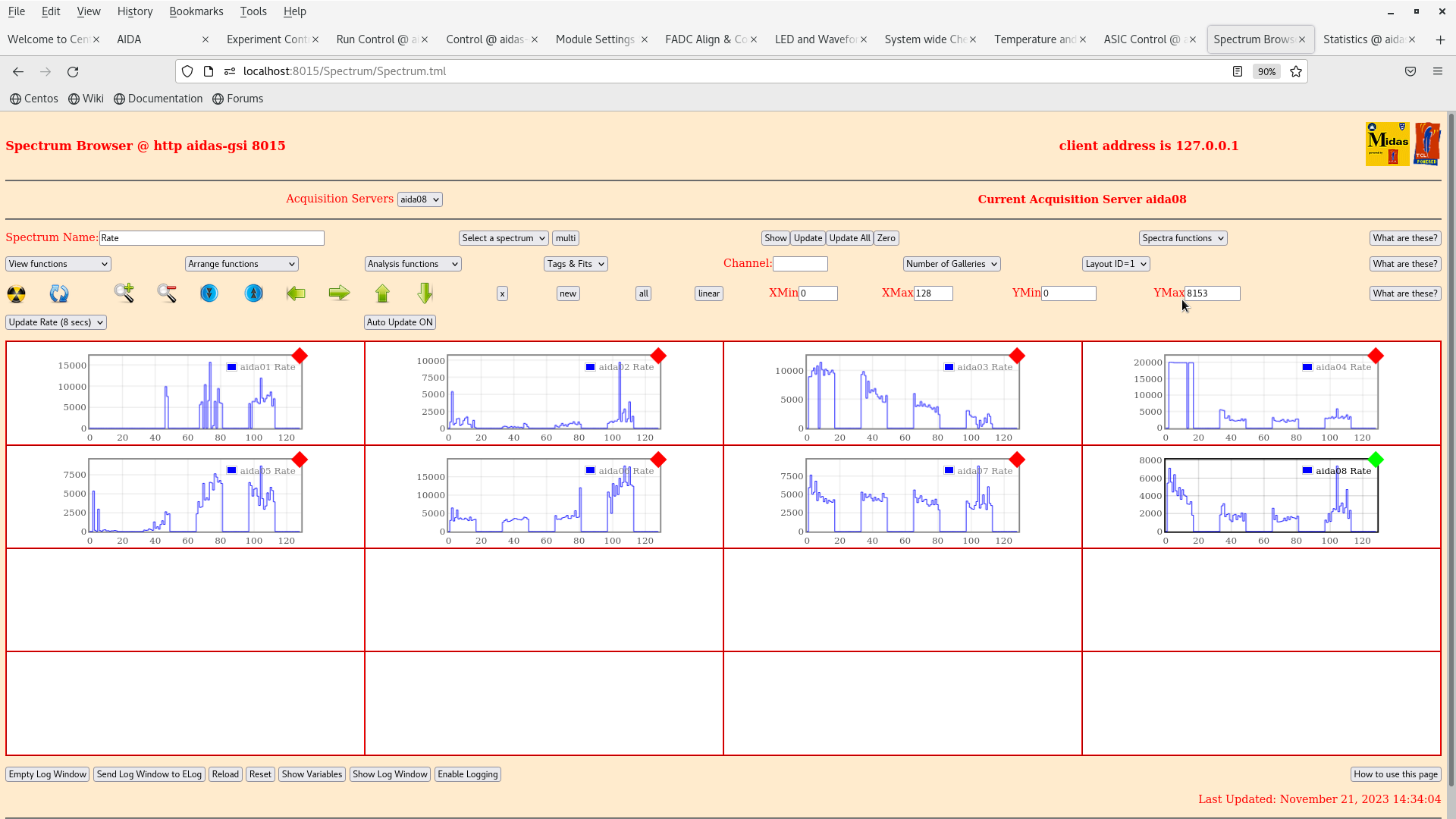Expand the View functions dropdown
The image size is (1456, 819).
pos(58,264)
